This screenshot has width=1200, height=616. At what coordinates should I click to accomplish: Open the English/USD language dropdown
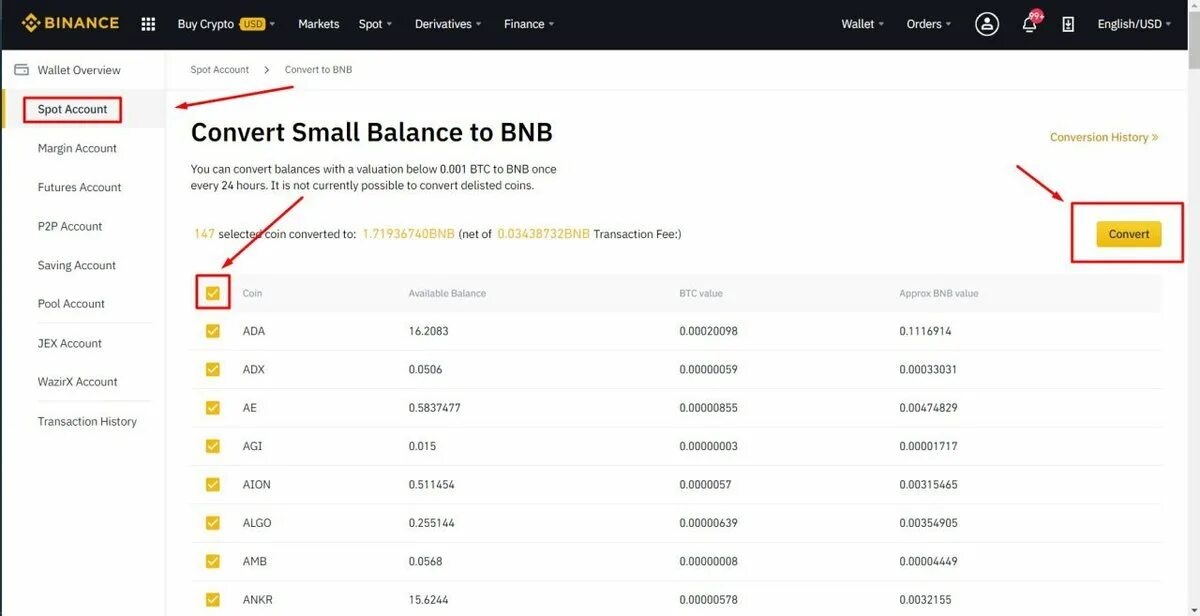point(1134,24)
